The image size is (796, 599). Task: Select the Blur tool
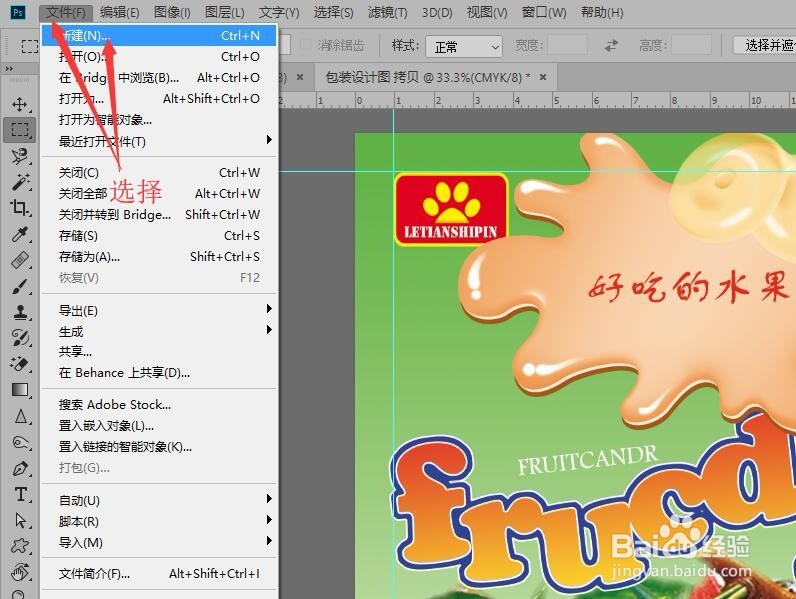pyautogui.click(x=20, y=416)
